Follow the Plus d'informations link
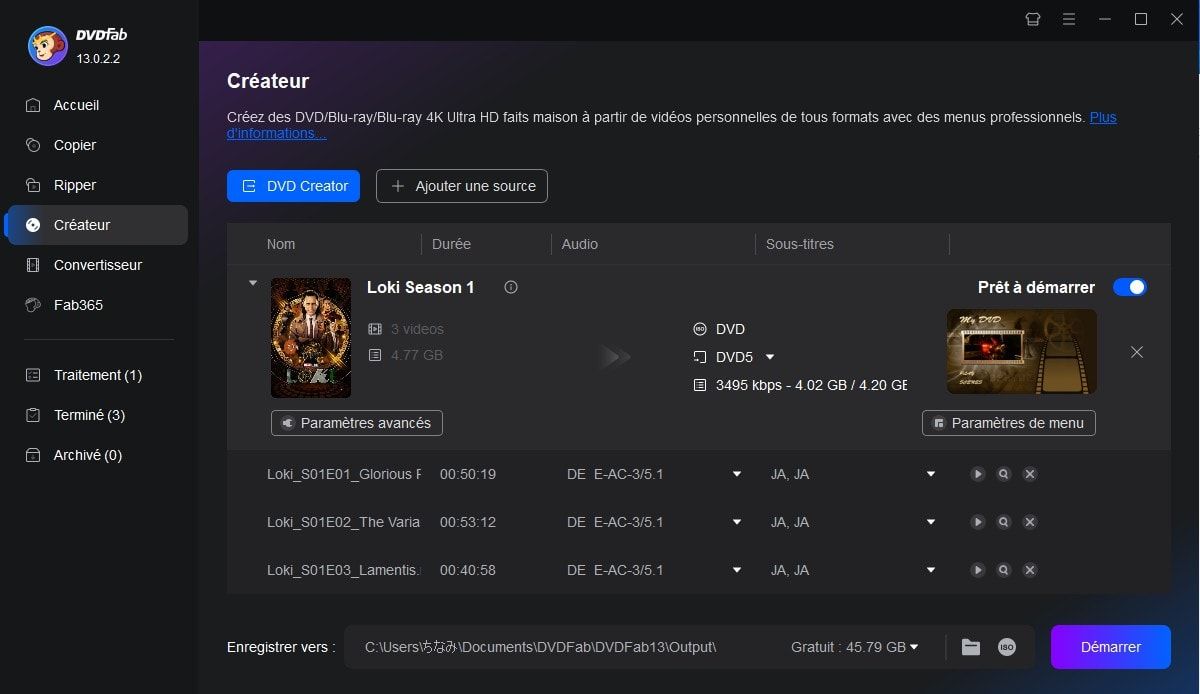The image size is (1200, 694). 1103,117
